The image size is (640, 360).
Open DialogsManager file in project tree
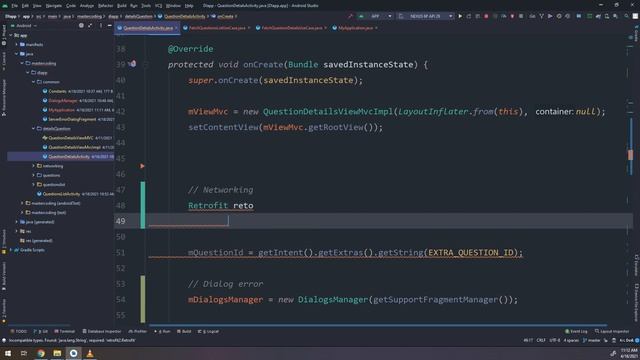coord(62,100)
